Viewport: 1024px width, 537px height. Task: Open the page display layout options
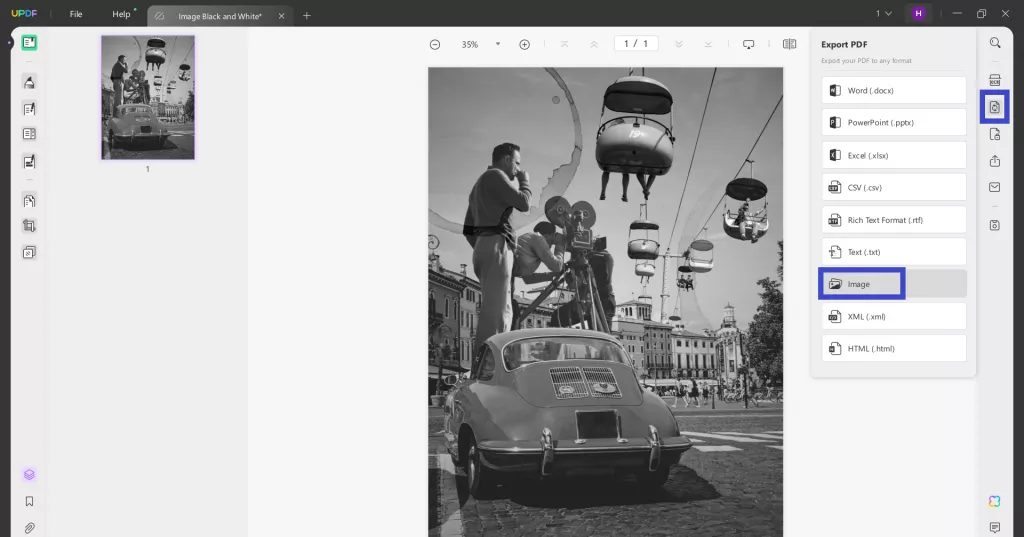tap(789, 44)
